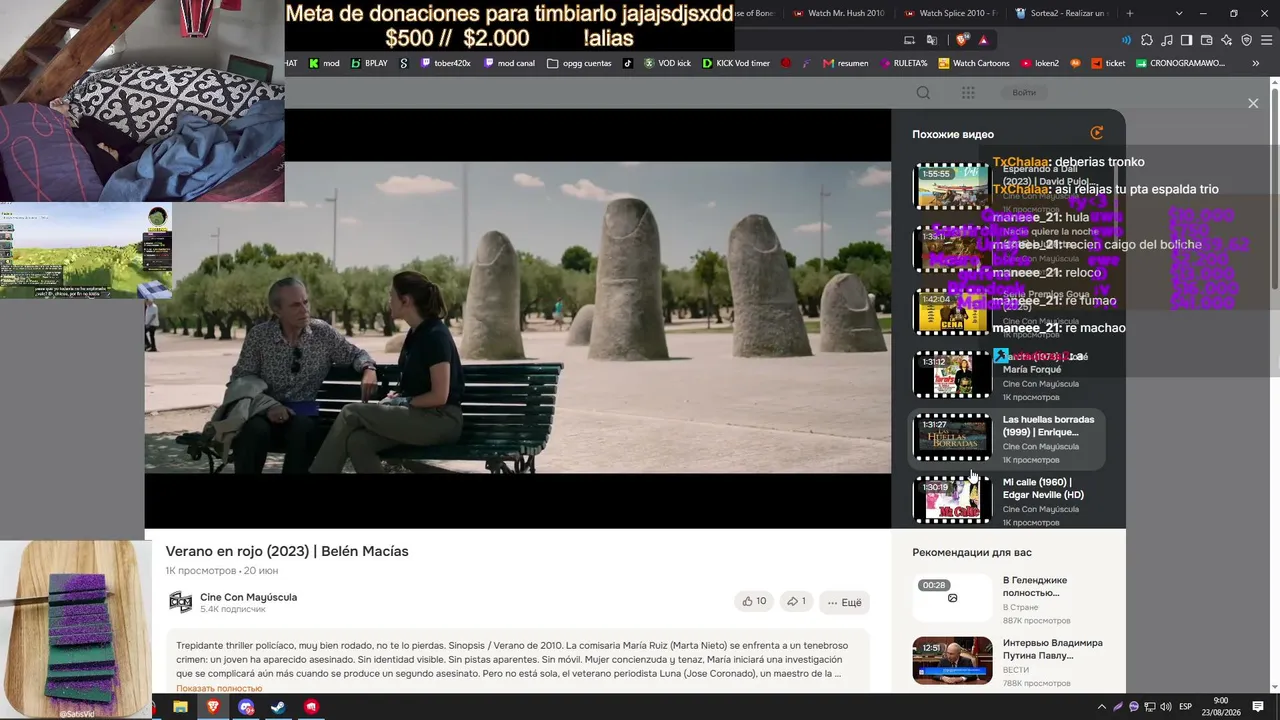
Task: Open the Watch Cartoons bookmark
Action: click(x=973, y=63)
